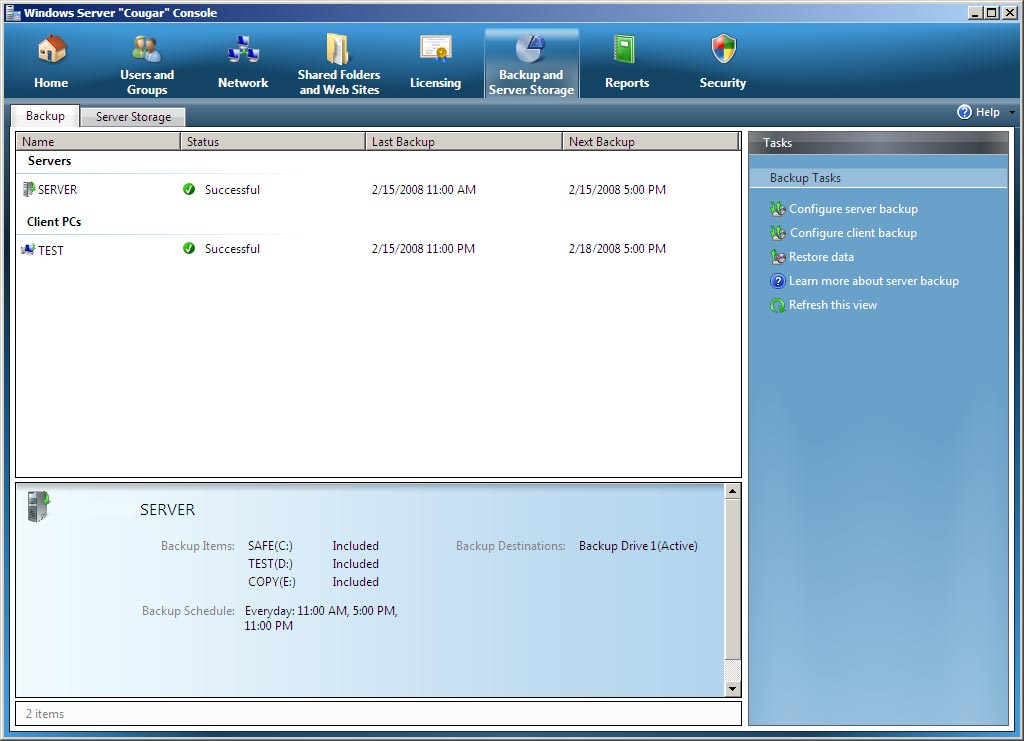Image resolution: width=1024 pixels, height=741 pixels.
Task: Click the TEST client PC icon
Action: tap(28, 249)
